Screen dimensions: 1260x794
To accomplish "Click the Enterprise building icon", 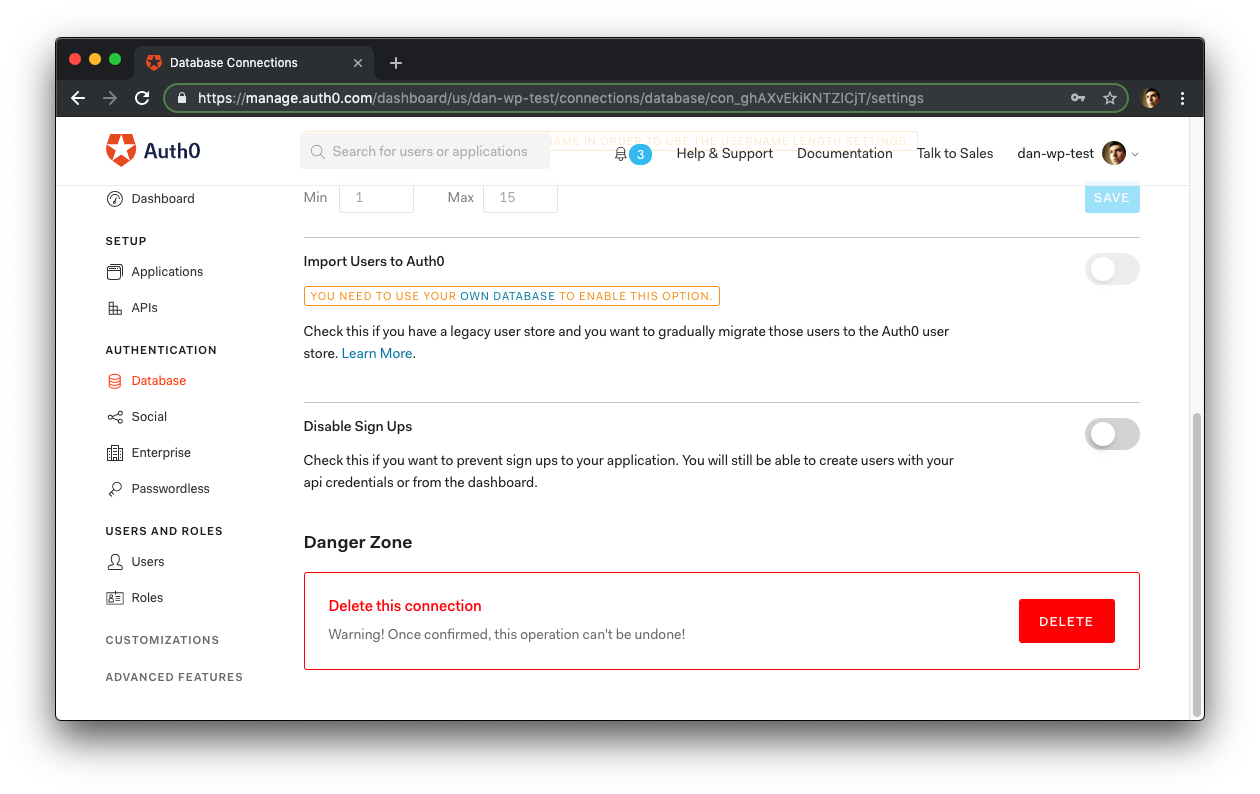I will click(x=114, y=453).
